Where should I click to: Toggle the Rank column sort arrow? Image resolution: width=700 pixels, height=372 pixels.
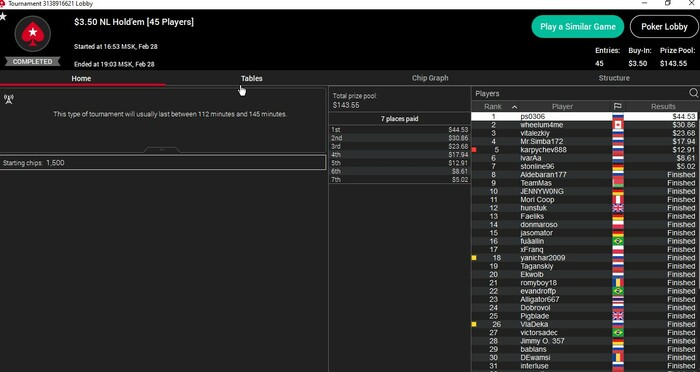pos(514,107)
